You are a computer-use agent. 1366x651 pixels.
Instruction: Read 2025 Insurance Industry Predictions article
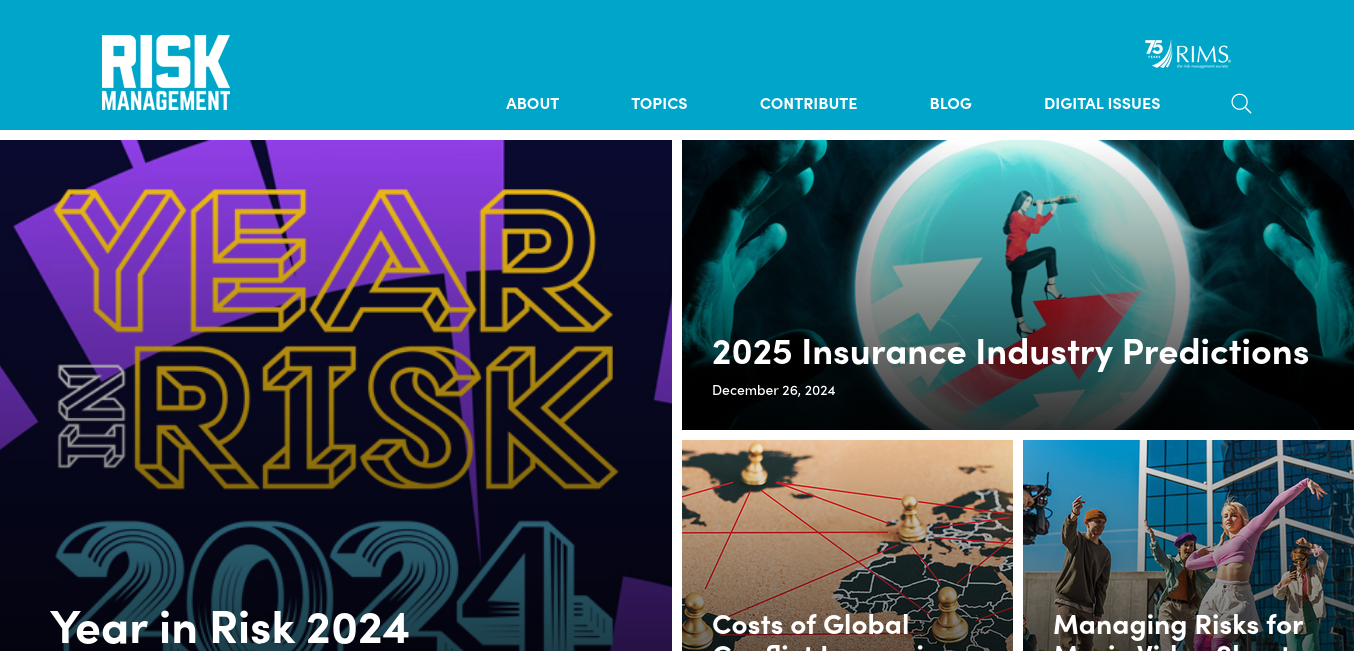tap(1010, 352)
